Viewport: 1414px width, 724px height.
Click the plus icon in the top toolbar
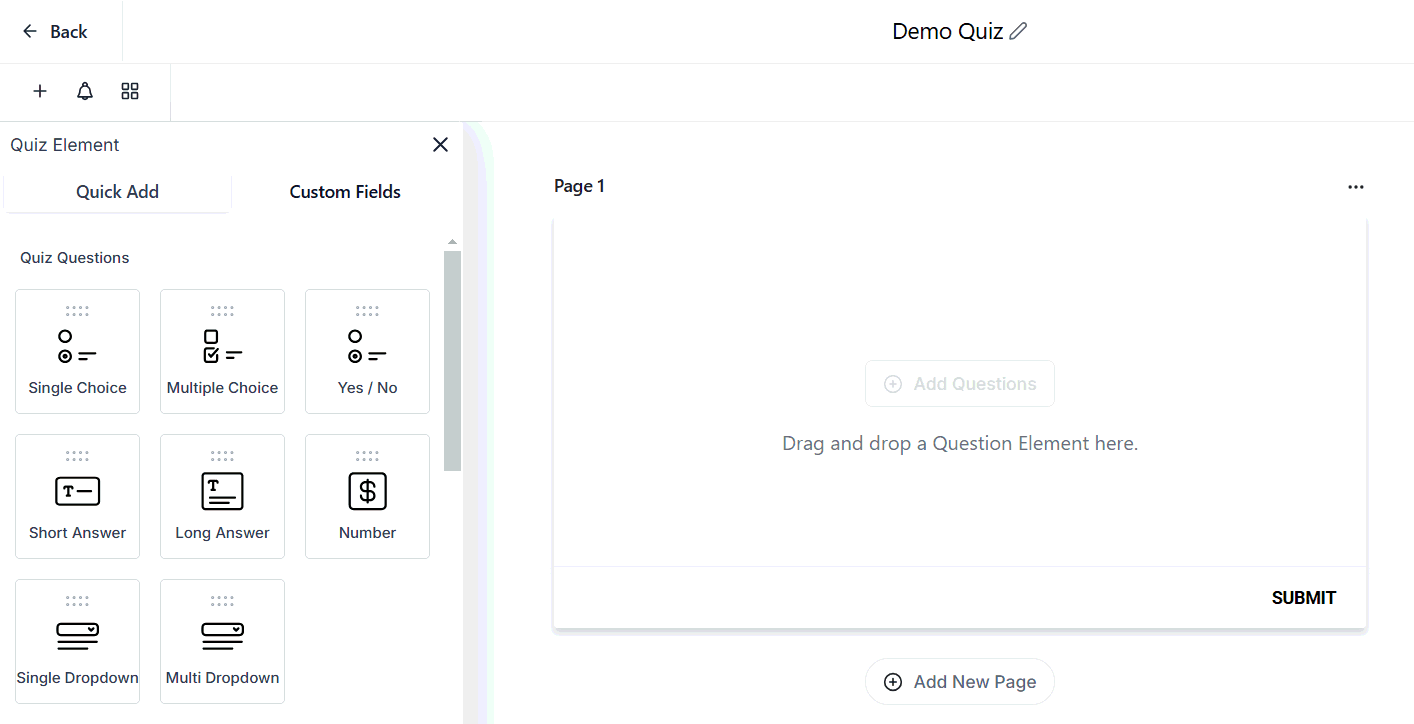[x=40, y=92]
